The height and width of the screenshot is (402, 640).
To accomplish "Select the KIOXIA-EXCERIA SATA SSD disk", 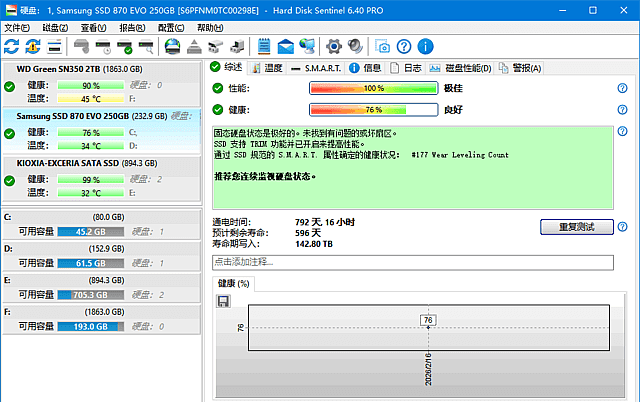I will coord(102,178).
